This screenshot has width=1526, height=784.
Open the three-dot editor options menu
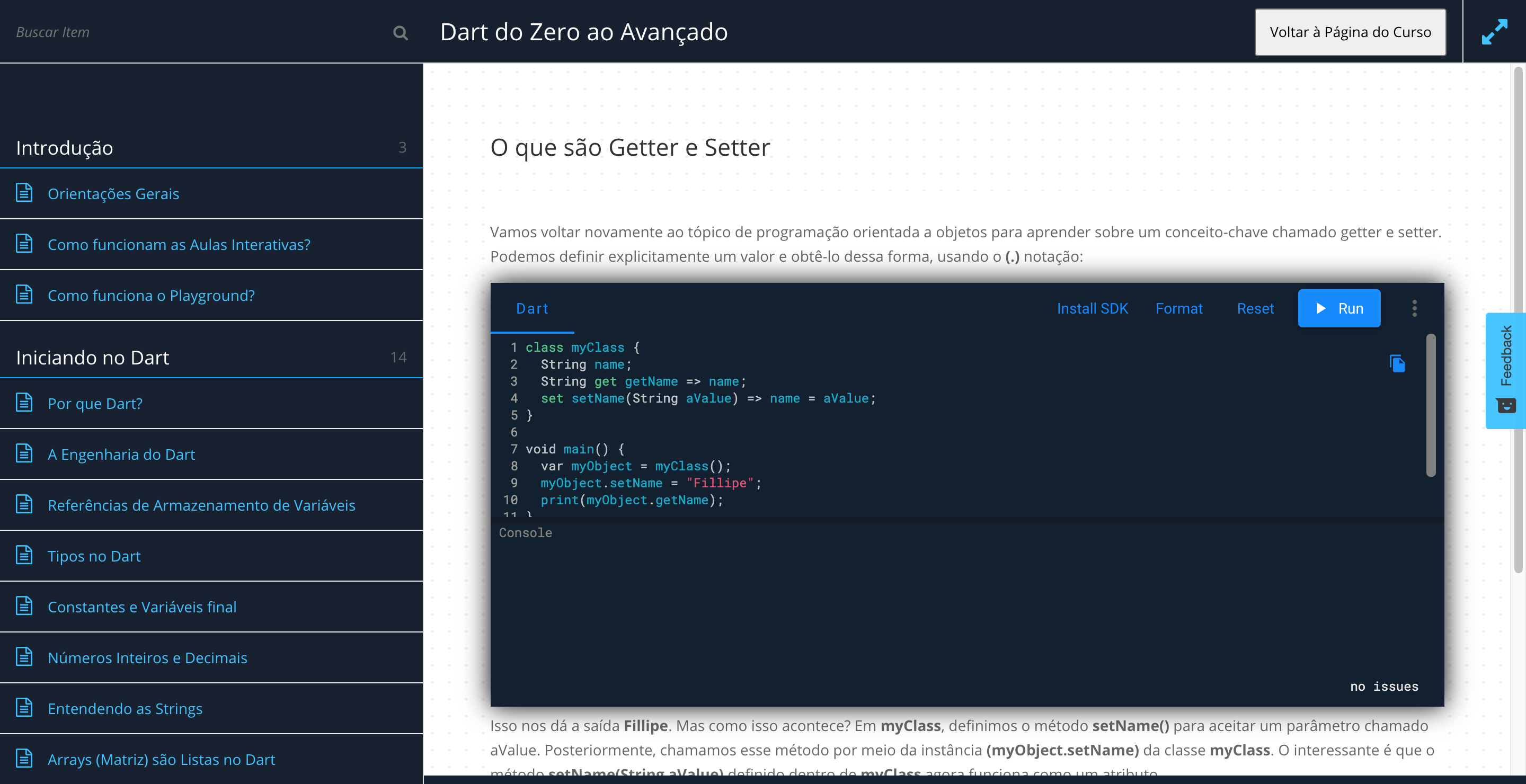(x=1414, y=308)
